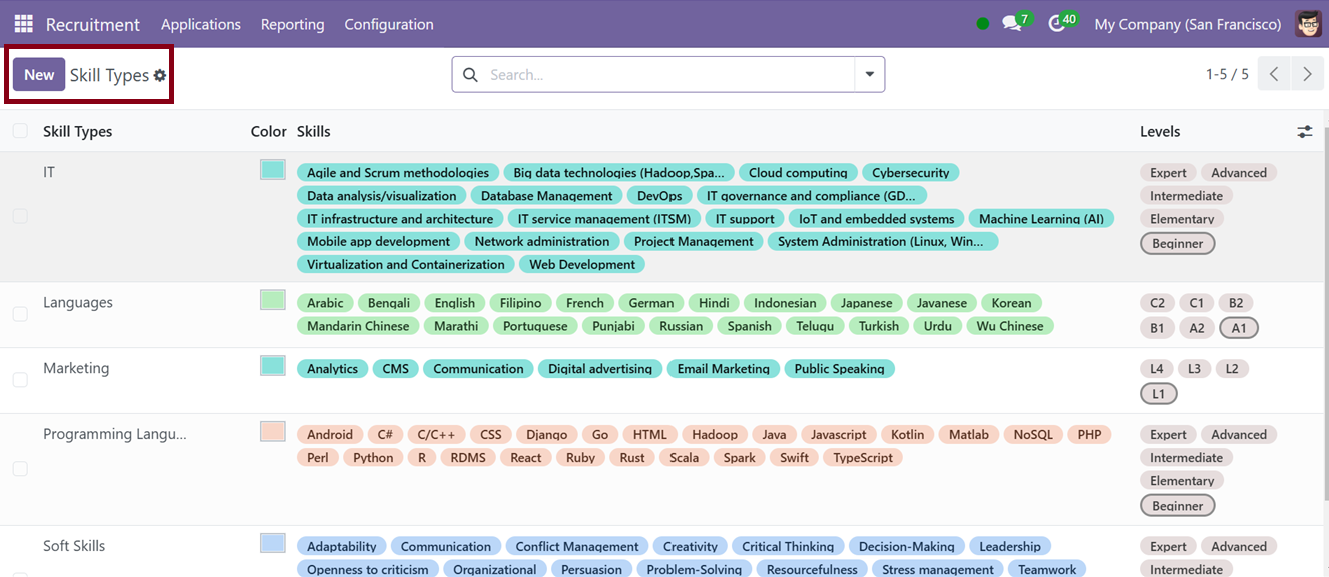Open the My Company (San Francisco) switcher
1329x577 pixels.
[x=1188, y=24]
